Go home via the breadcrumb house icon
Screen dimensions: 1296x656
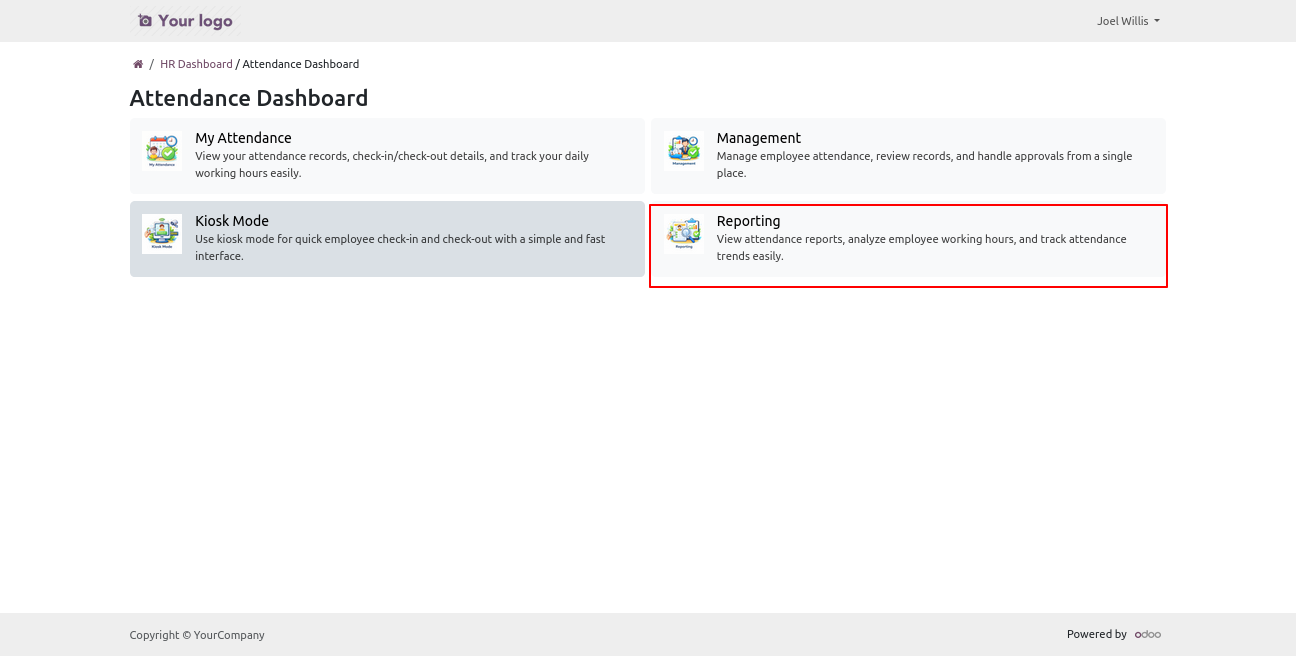coord(138,64)
